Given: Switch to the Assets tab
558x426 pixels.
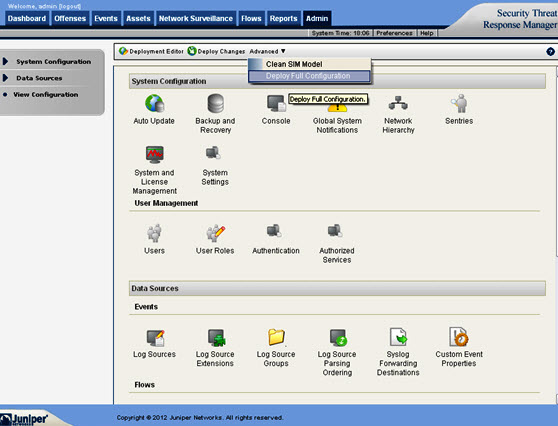Looking at the screenshot, I should click(138, 19).
